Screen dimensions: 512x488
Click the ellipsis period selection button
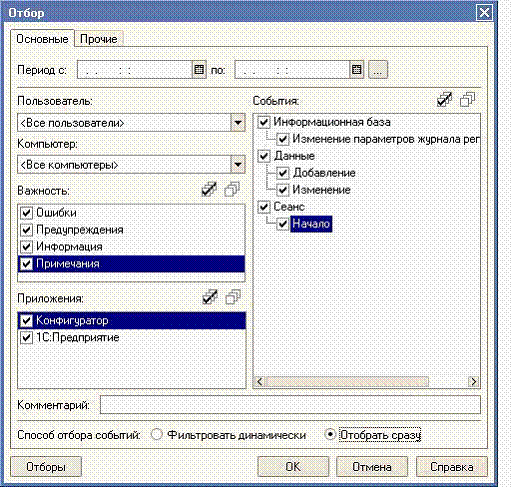coord(378,70)
